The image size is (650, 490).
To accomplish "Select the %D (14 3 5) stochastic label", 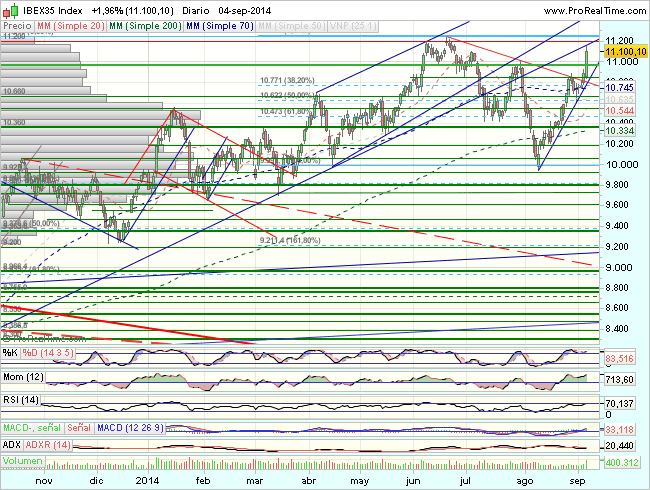I will tap(48, 353).
